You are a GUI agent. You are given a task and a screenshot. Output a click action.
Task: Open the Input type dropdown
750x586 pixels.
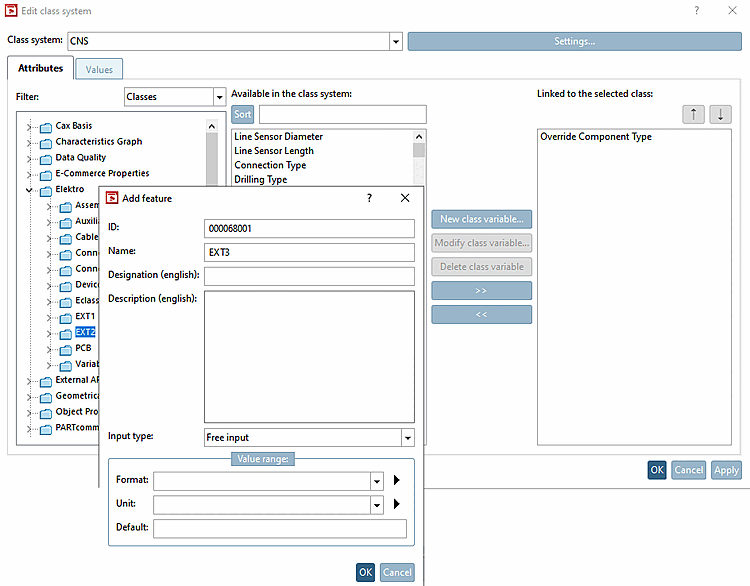pos(408,438)
